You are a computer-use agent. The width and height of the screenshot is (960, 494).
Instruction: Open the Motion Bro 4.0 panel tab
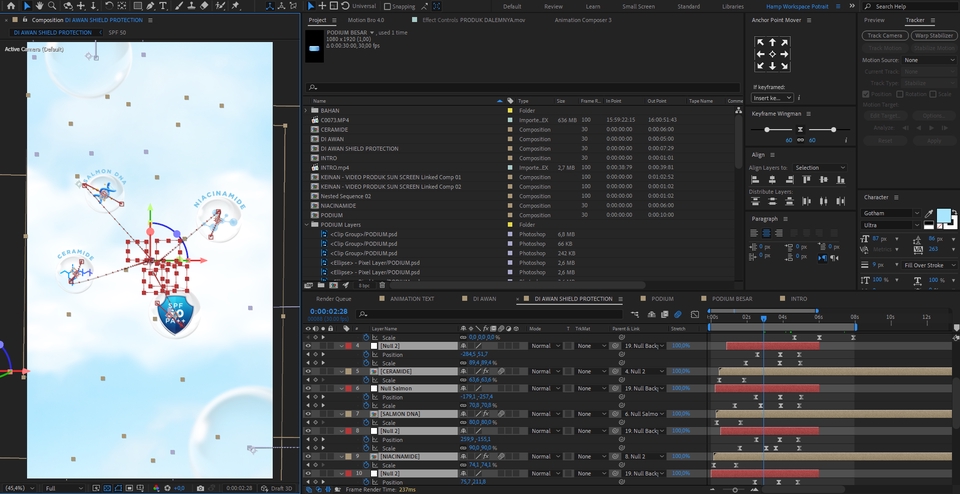[366, 20]
